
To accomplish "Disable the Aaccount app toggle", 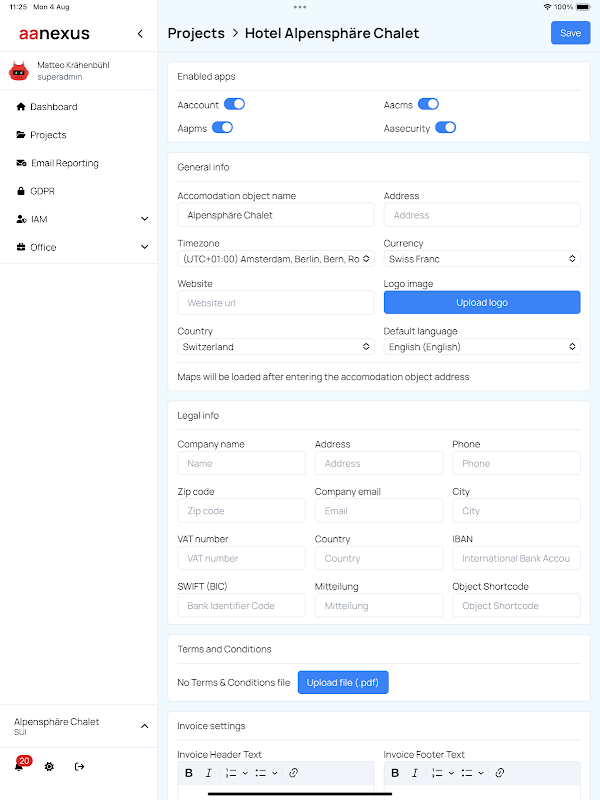I will point(234,104).
